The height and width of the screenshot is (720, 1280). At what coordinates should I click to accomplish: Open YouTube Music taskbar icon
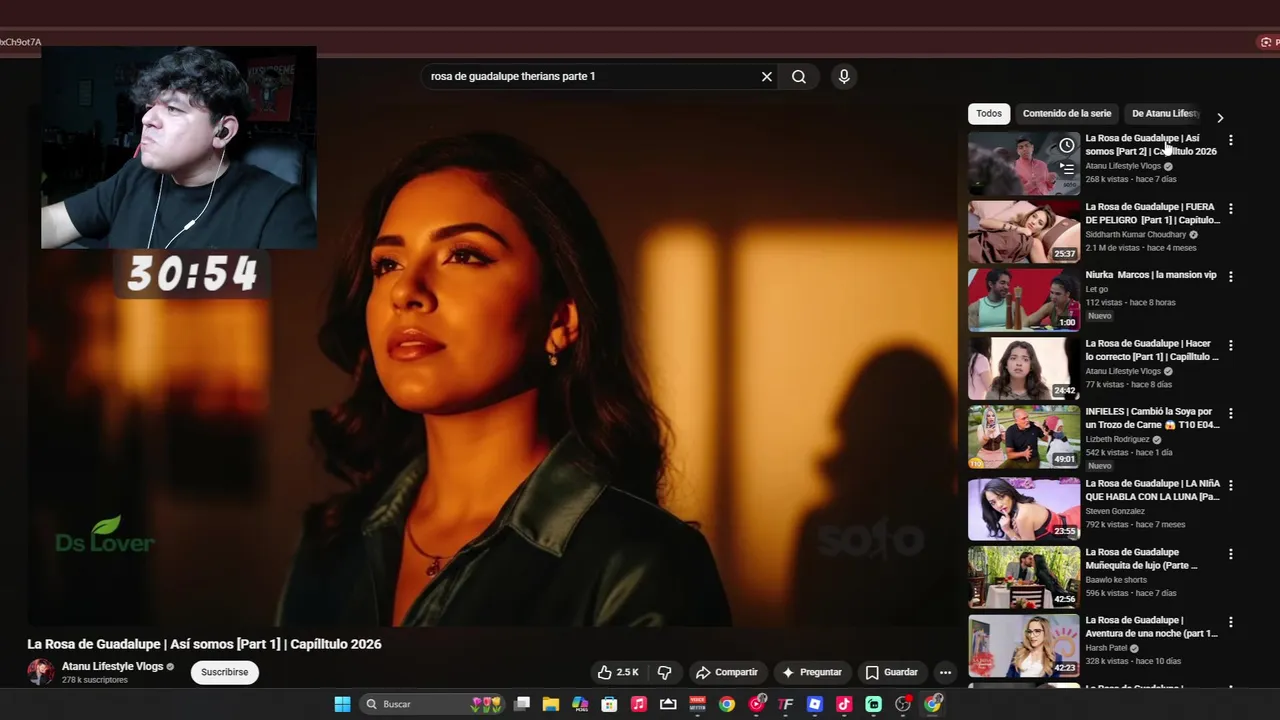[x=757, y=704]
